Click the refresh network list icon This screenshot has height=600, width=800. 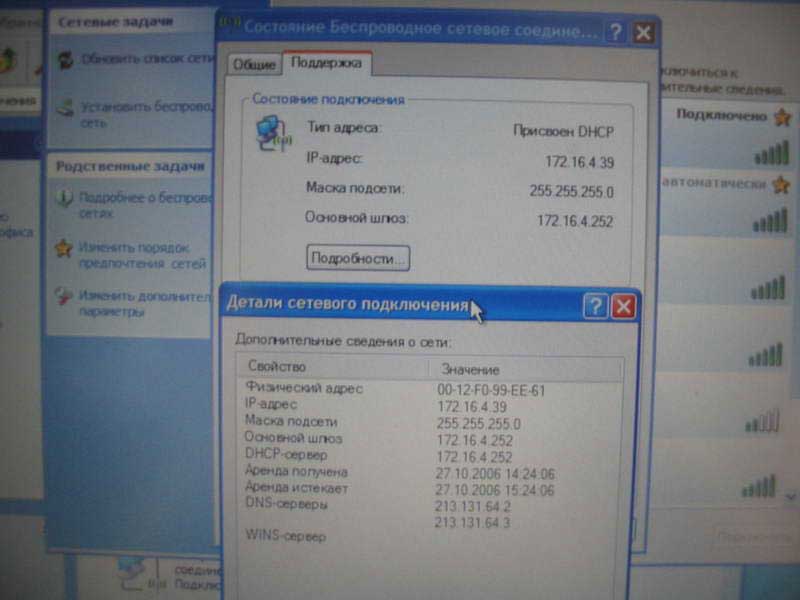[x=65, y=60]
